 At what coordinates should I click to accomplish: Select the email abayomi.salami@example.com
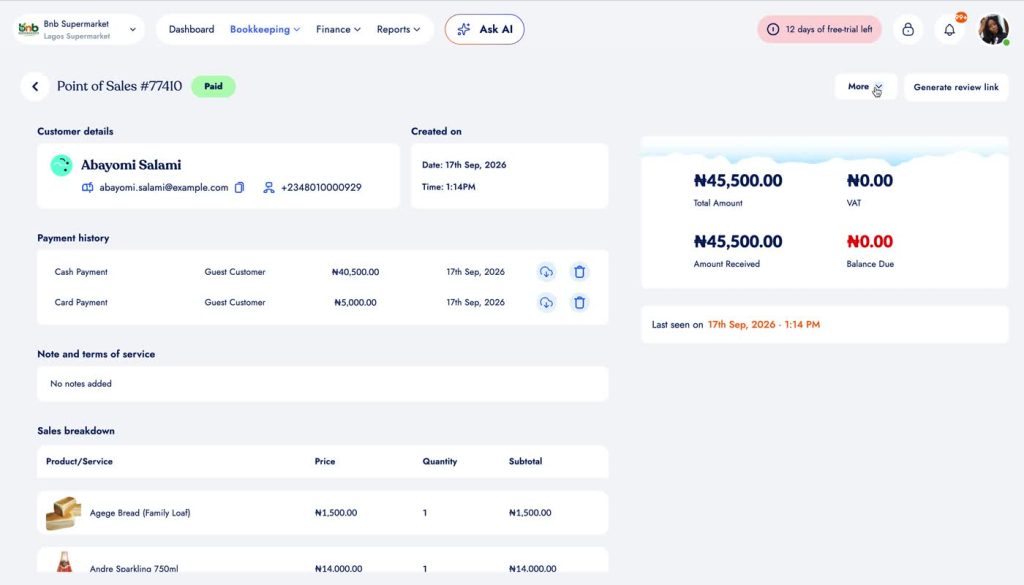point(164,187)
